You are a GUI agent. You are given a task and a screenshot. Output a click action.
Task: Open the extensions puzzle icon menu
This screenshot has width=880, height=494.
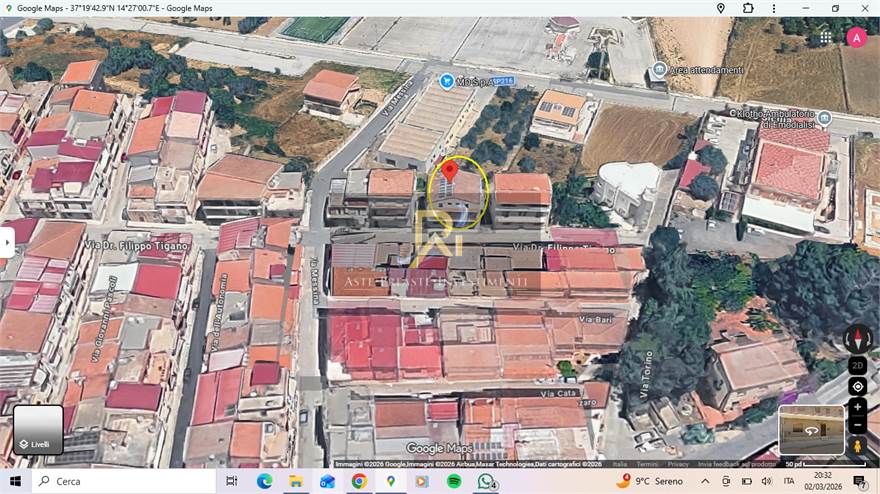[x=748, y=8]
